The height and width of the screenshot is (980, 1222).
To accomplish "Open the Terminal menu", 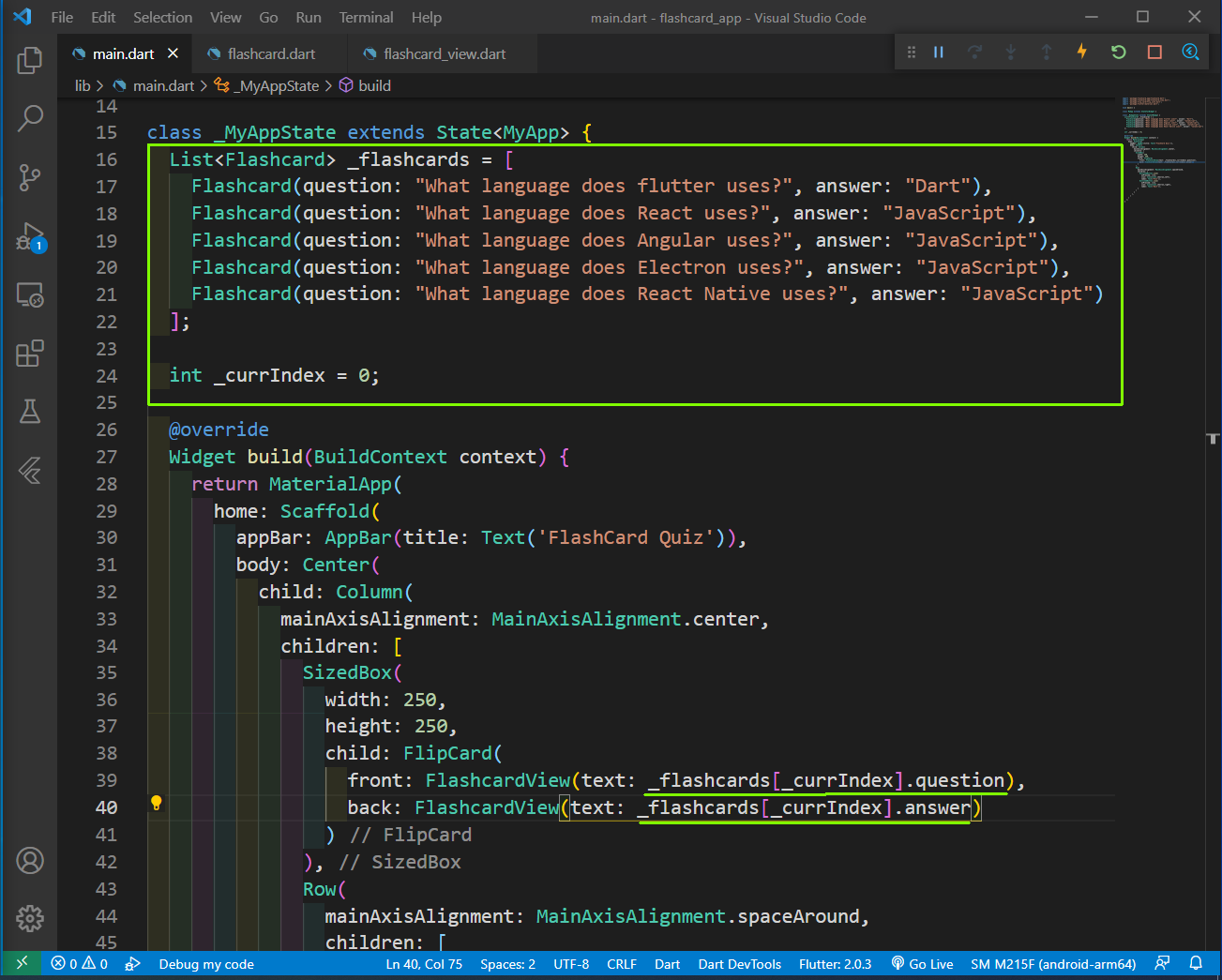I will coord(366,17).
